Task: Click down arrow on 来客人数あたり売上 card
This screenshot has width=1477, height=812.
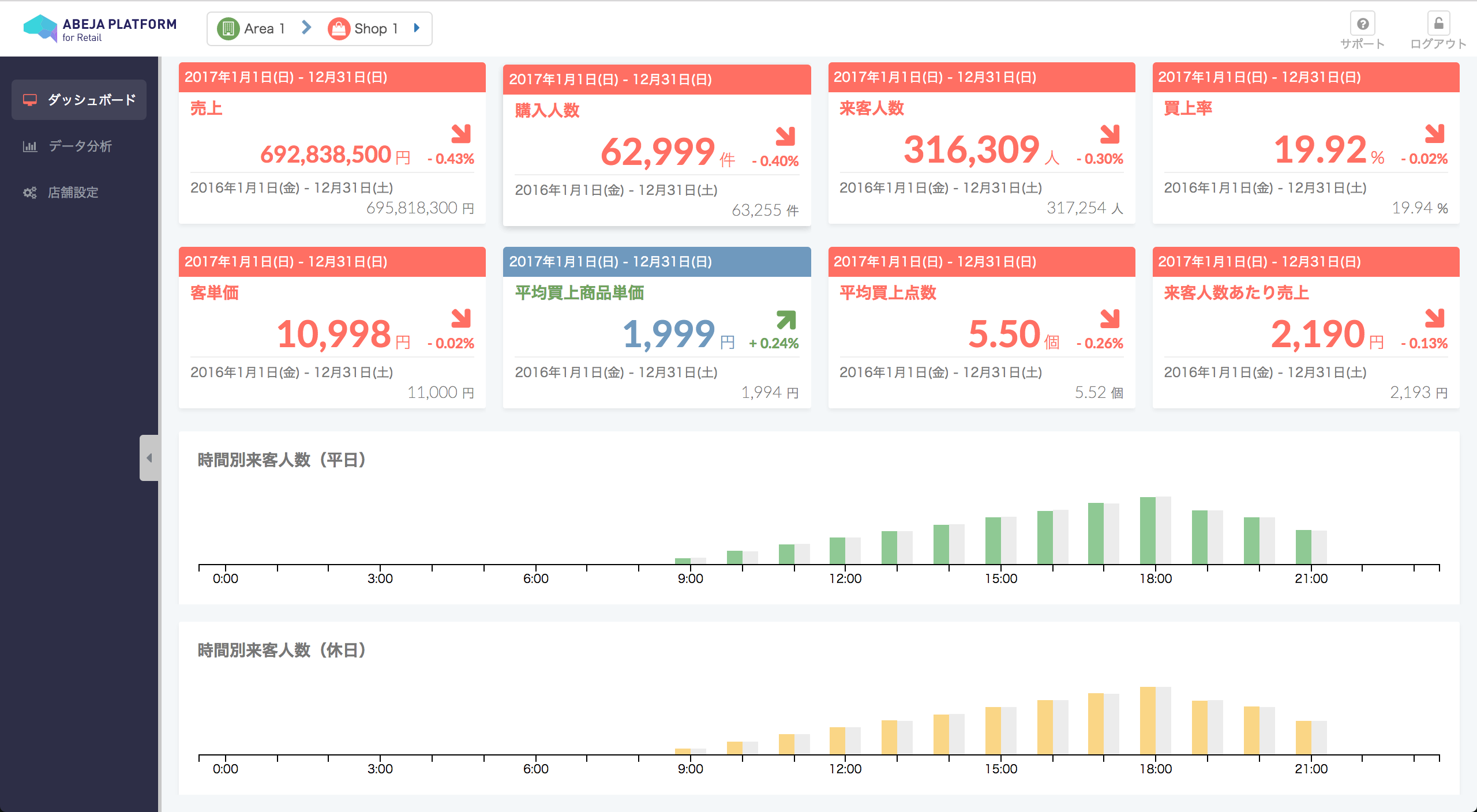Action: [x=1435, y=318]
